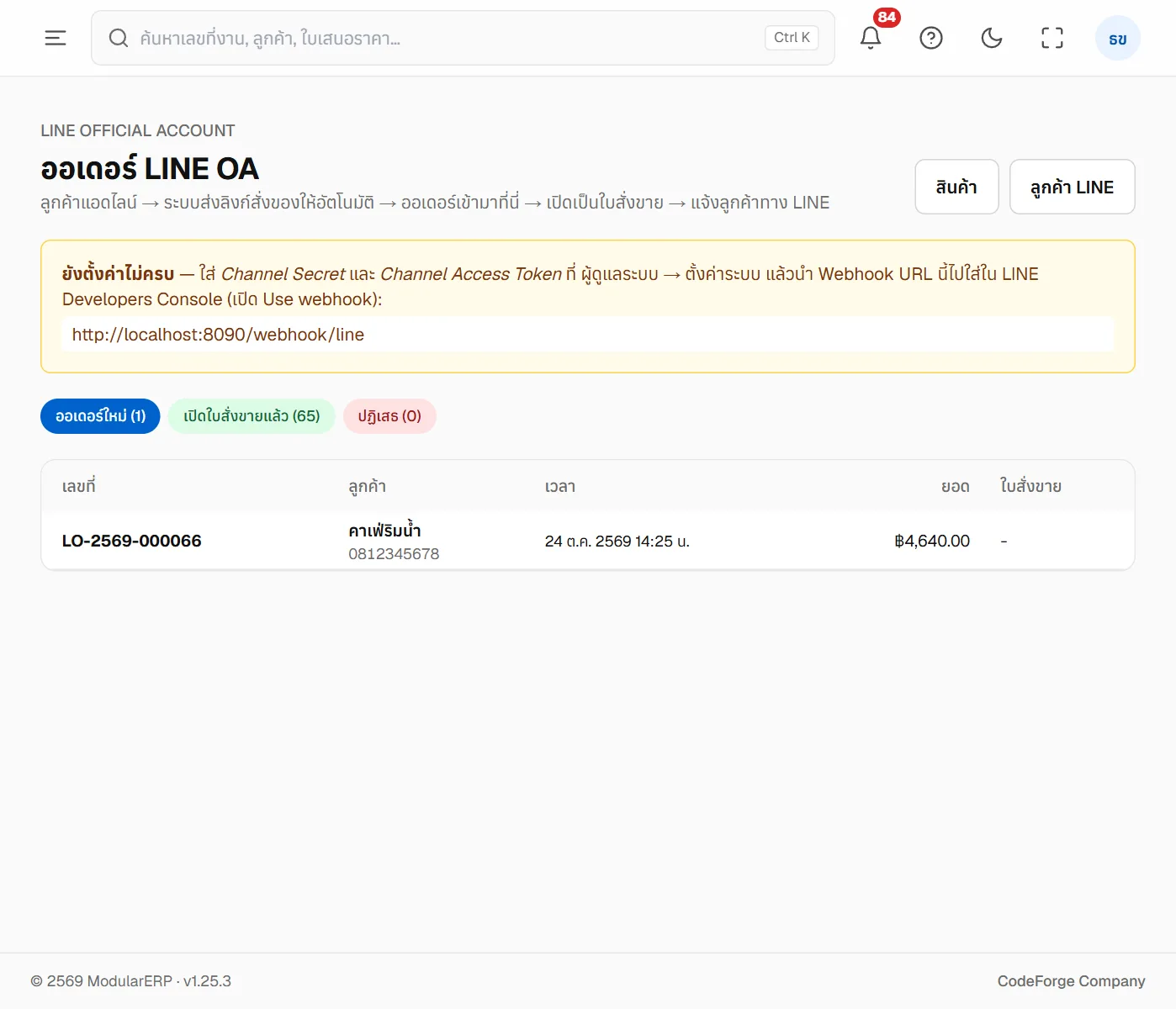Open the help question mark icon
This screenshot has width=1176, height=1009.
point(931,38)
